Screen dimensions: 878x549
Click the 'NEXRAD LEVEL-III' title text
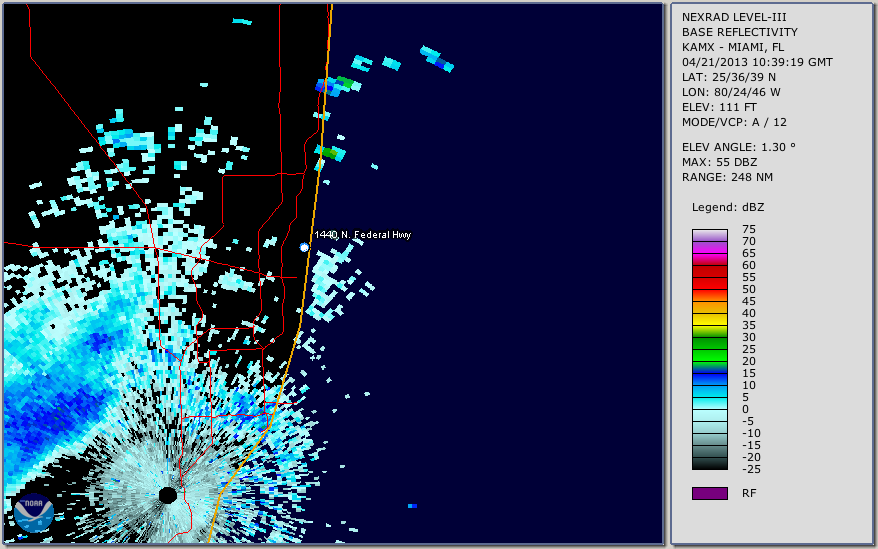[734, 17]
